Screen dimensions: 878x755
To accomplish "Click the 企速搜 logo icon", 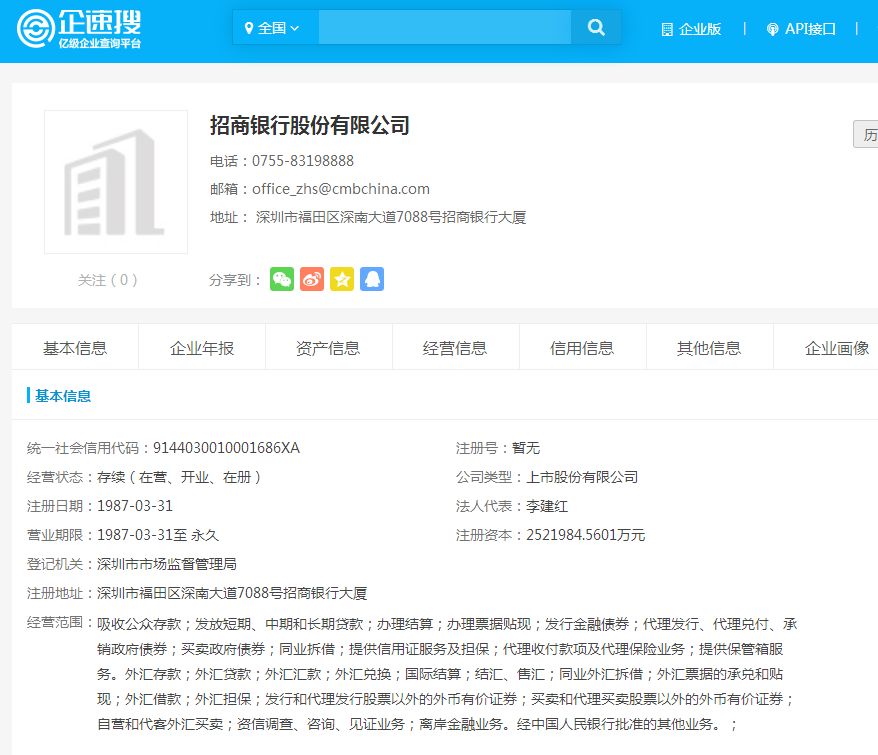I will coord(34,27).
